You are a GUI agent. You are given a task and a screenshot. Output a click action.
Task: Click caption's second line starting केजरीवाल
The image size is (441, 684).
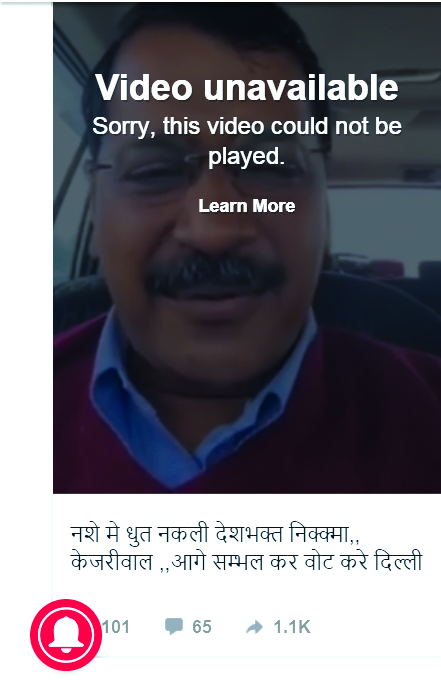coord(246,561)
